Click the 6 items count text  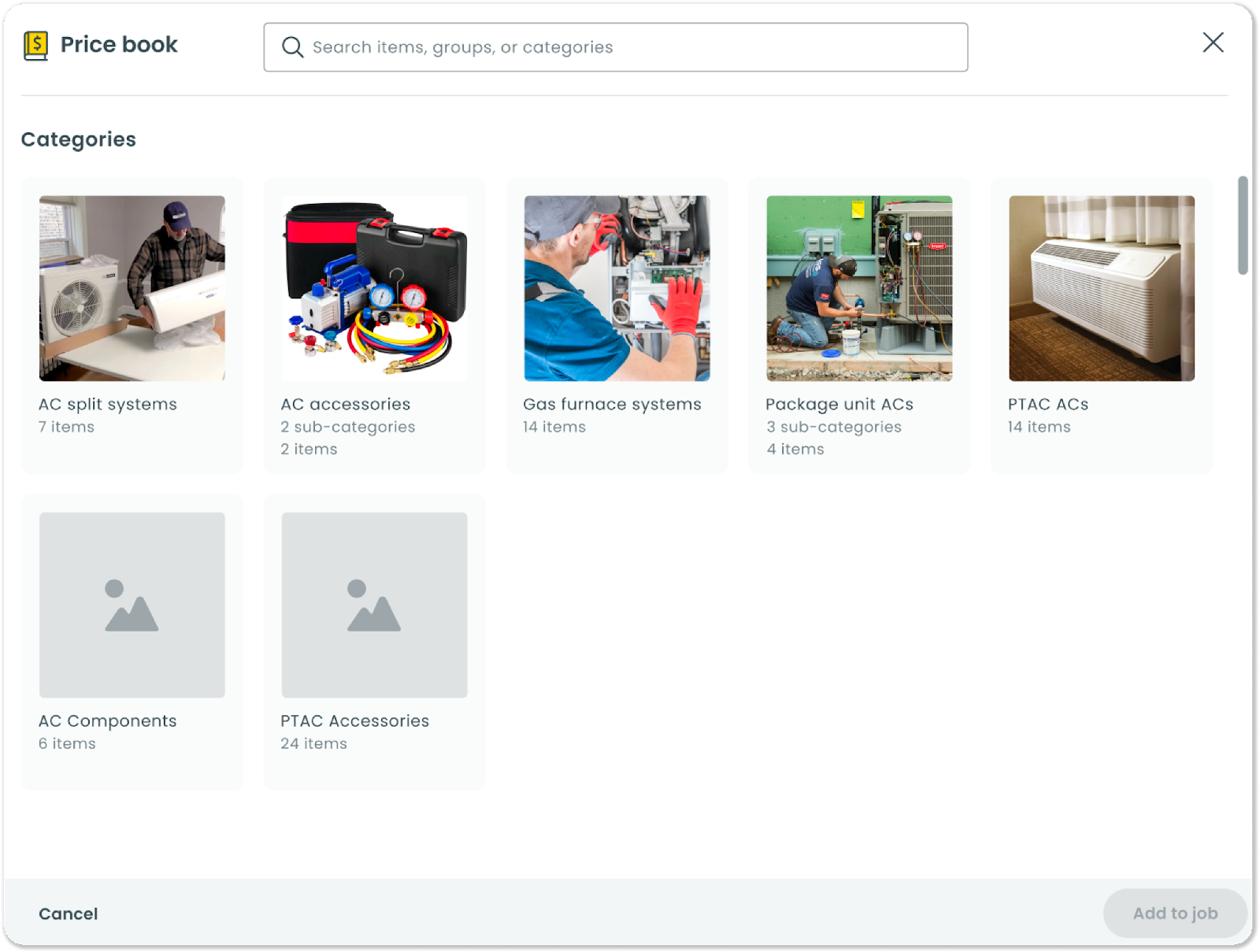[x=67, y=743]
